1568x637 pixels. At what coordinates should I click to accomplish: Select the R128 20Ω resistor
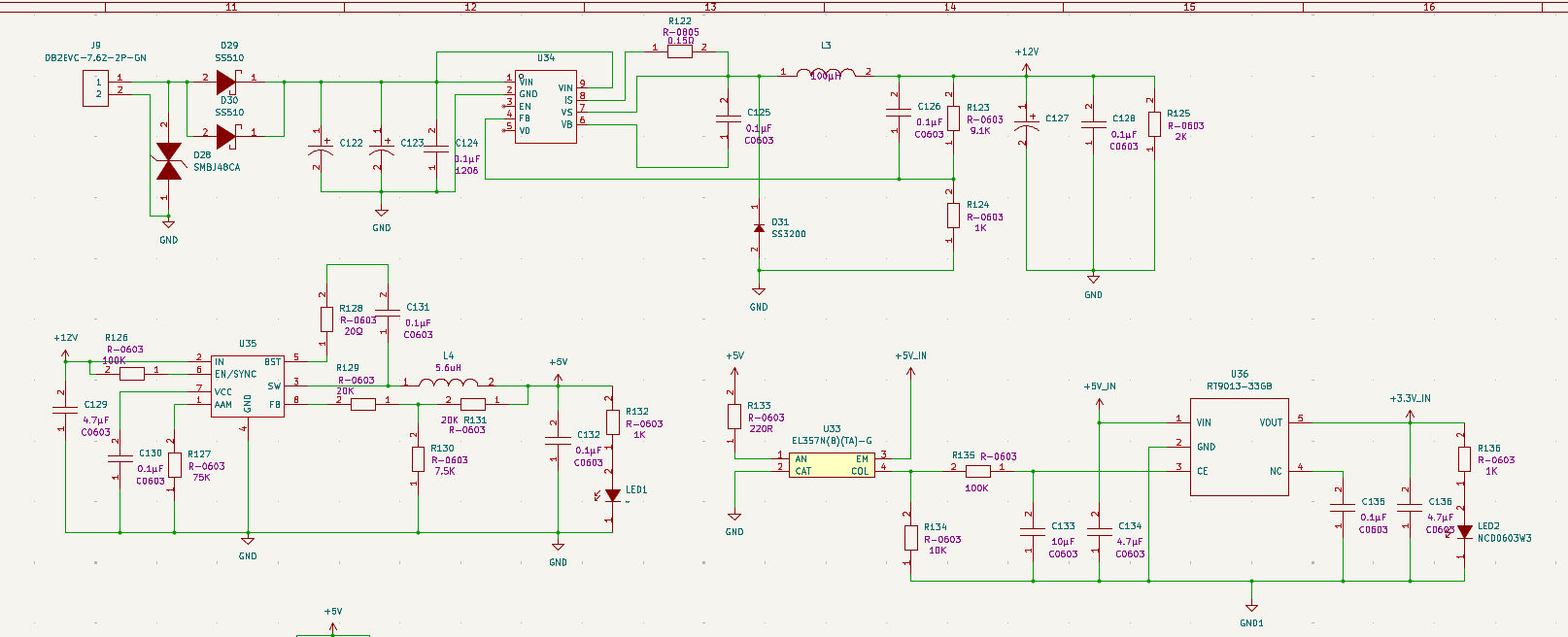click(326, 318)
